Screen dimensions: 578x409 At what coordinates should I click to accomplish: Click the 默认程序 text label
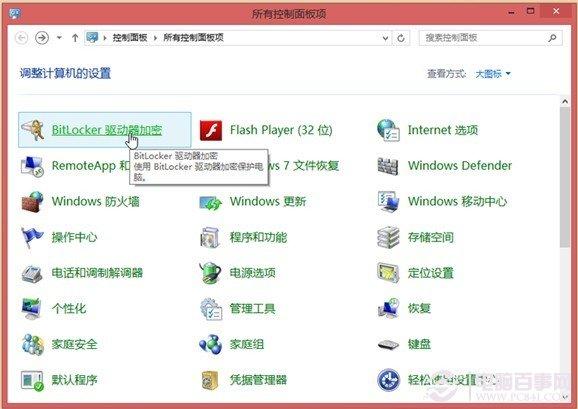point(74,380)
